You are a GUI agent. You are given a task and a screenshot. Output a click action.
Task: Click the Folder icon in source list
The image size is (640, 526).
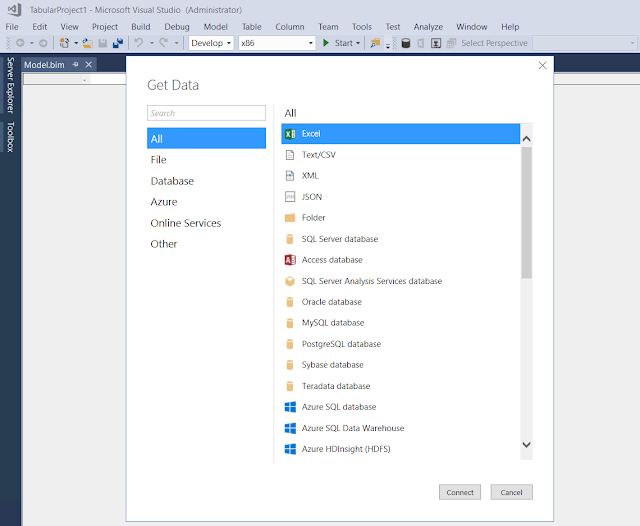coord(290,218)
